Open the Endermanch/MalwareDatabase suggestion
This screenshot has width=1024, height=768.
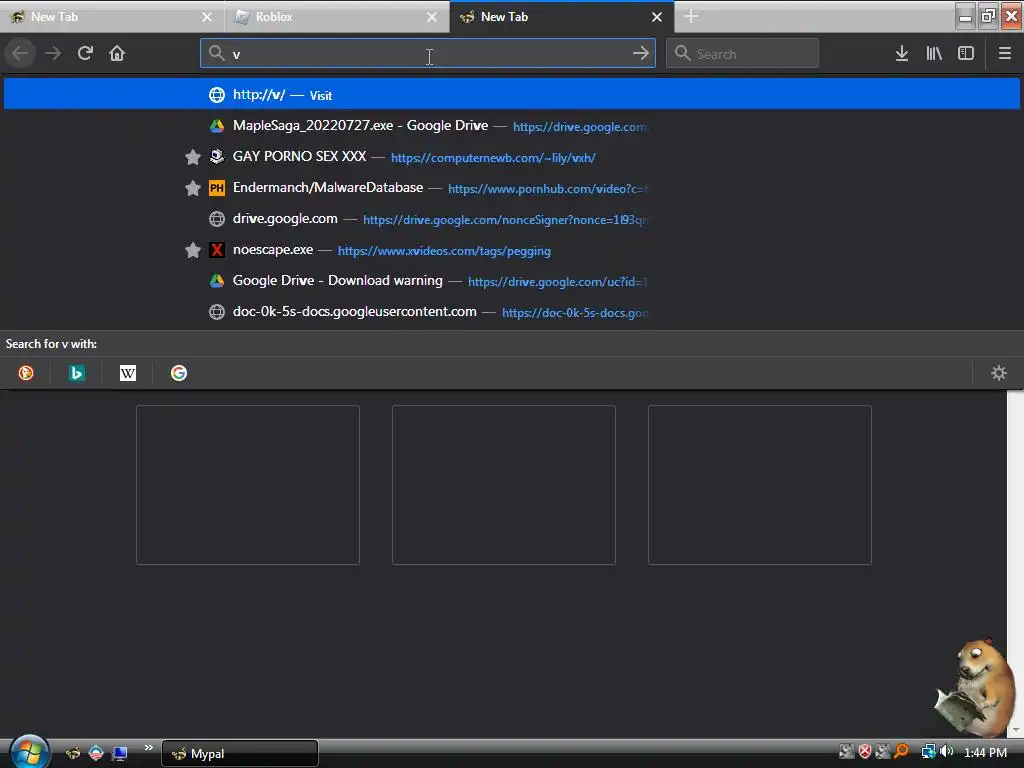[x=511, y=188]
